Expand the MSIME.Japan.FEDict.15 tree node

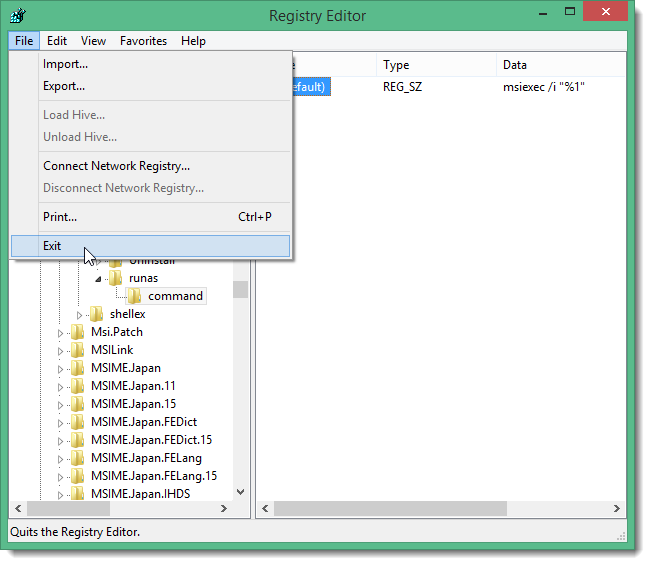tap(60, 441)
